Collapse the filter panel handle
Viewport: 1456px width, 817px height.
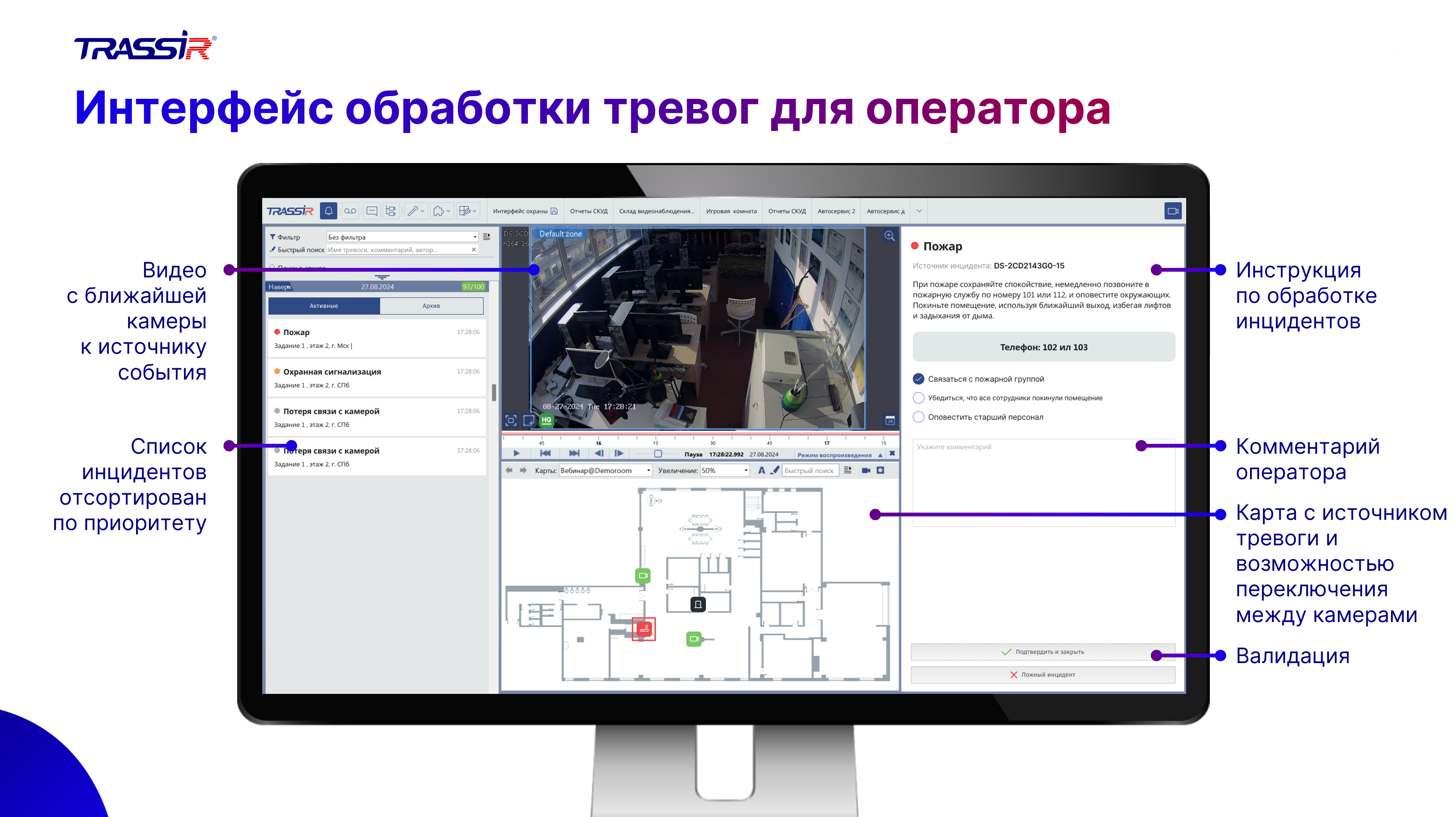click(x=382, y=277)
